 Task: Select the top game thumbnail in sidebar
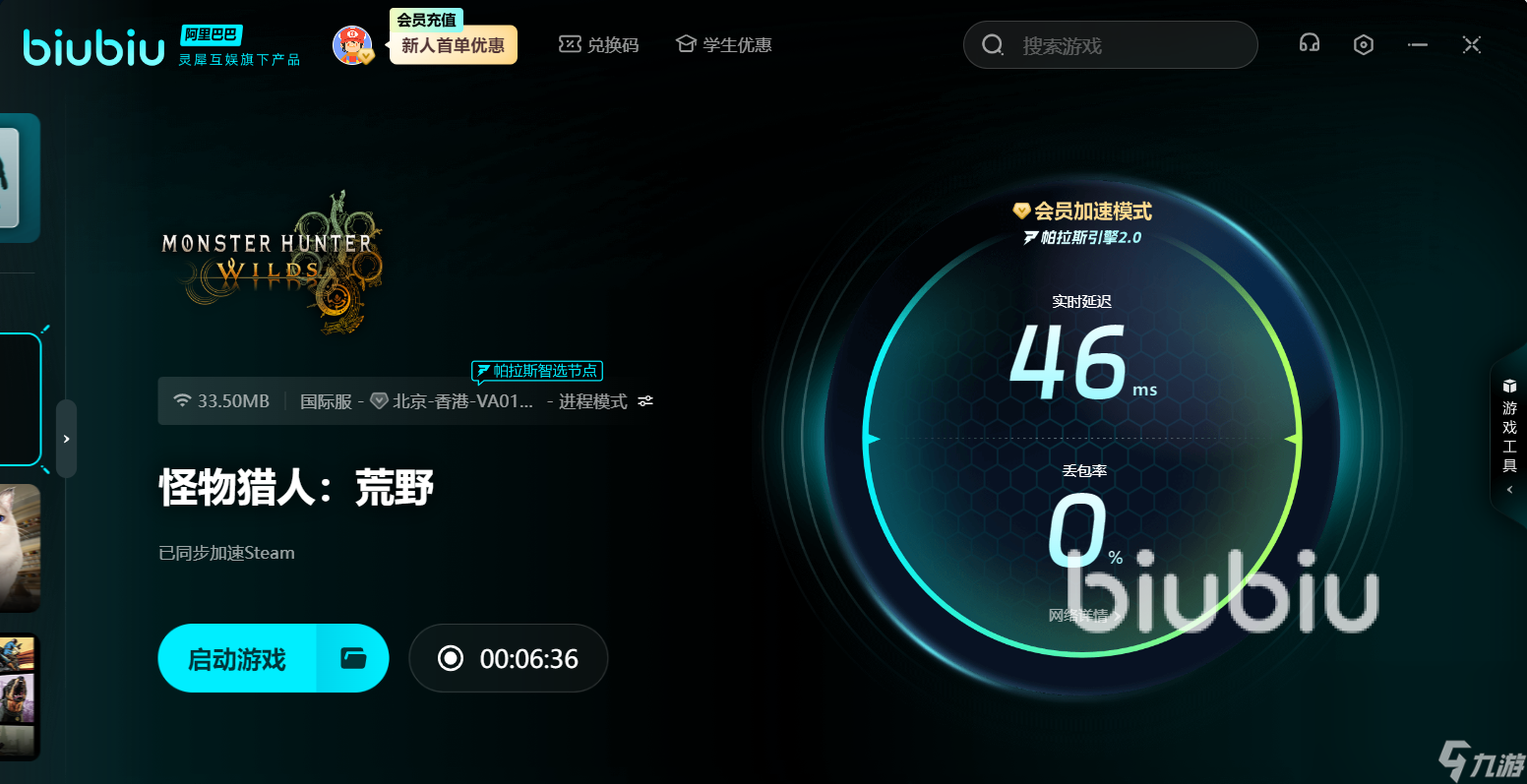pos(20,178)
